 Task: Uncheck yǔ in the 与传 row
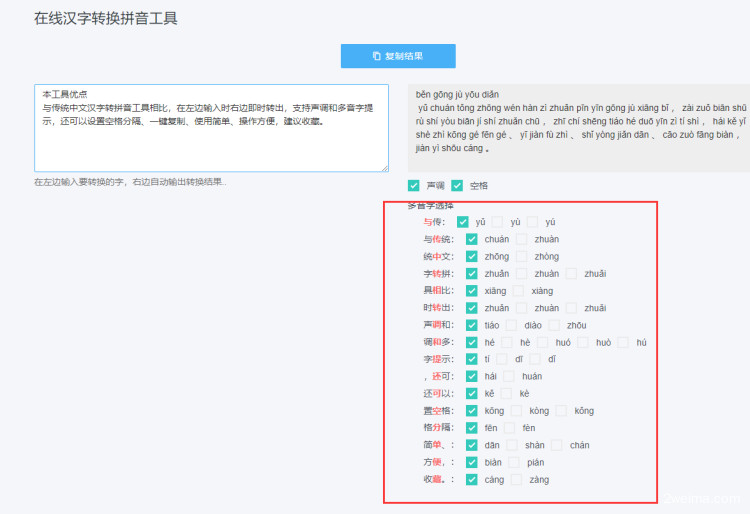tap(463, 222)
